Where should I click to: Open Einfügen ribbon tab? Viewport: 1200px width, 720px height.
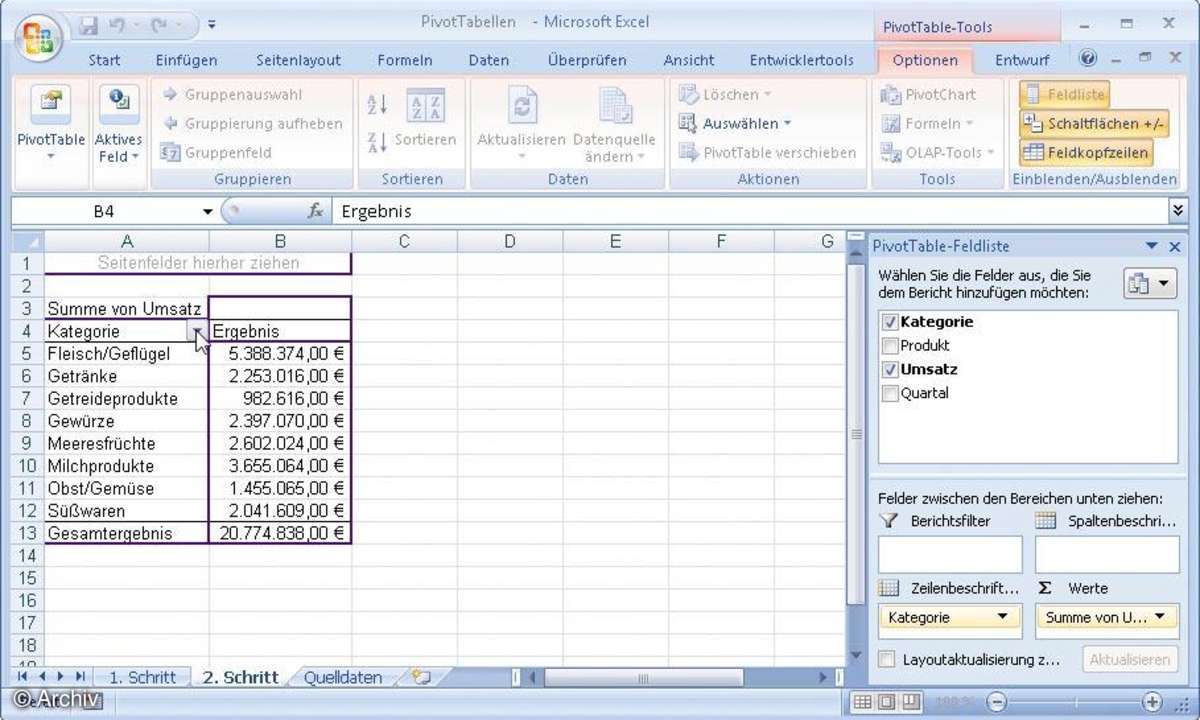click(x=186, y=60)
